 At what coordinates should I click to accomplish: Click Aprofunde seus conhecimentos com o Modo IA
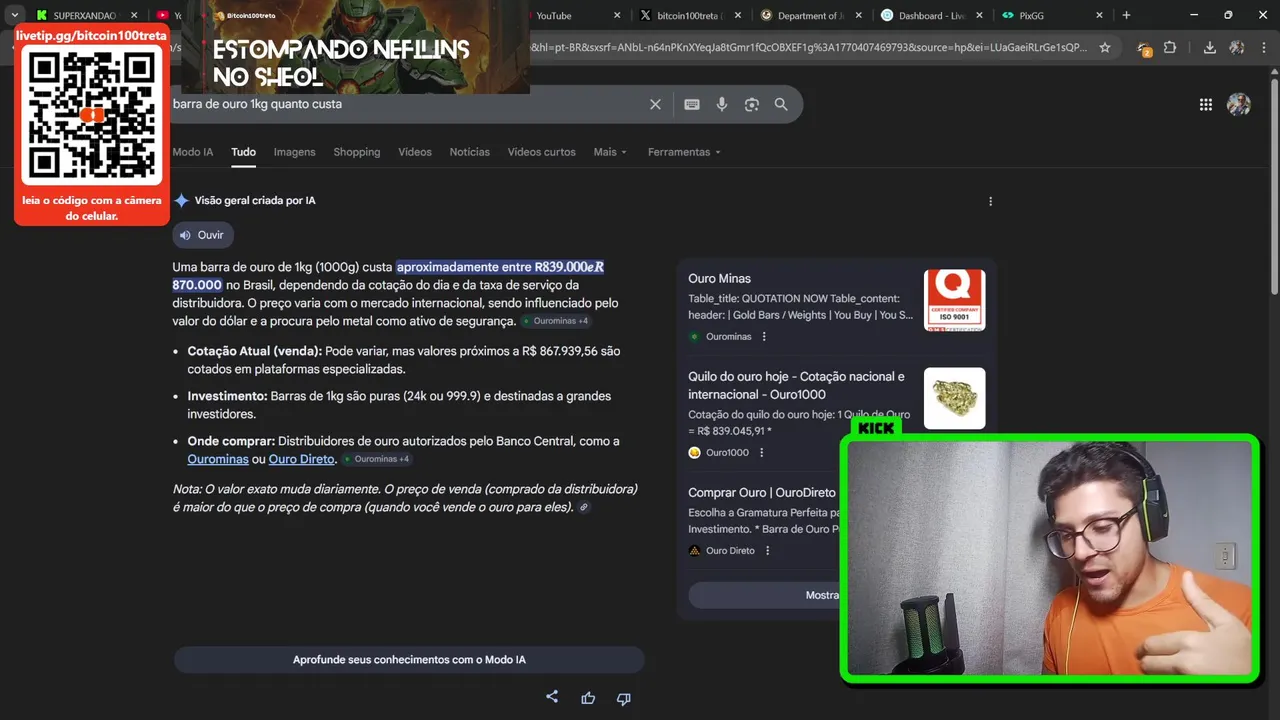(409, 660)
